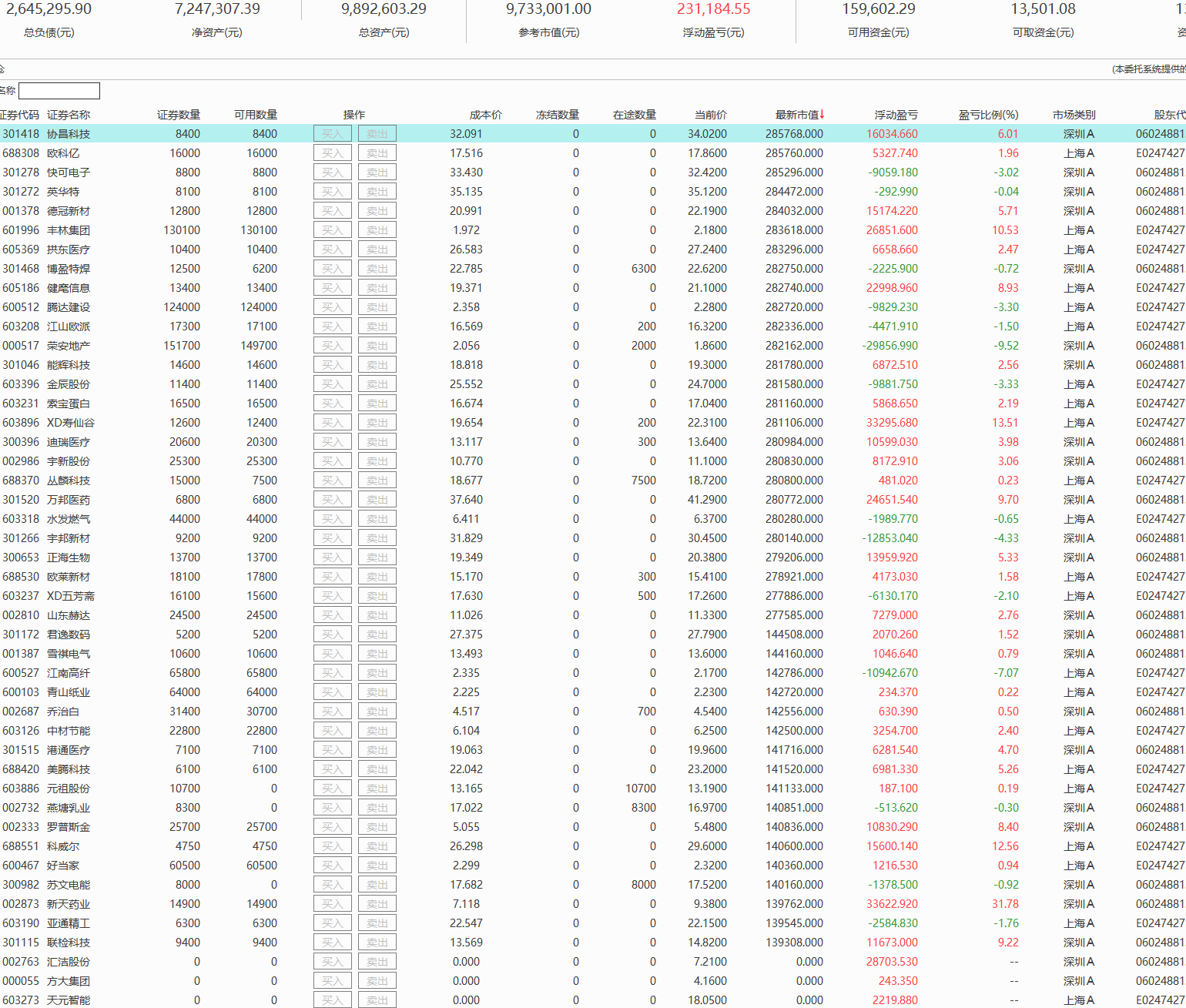
Task: Click the sort arrow on 最新市值 column
Action: point(822,115)
